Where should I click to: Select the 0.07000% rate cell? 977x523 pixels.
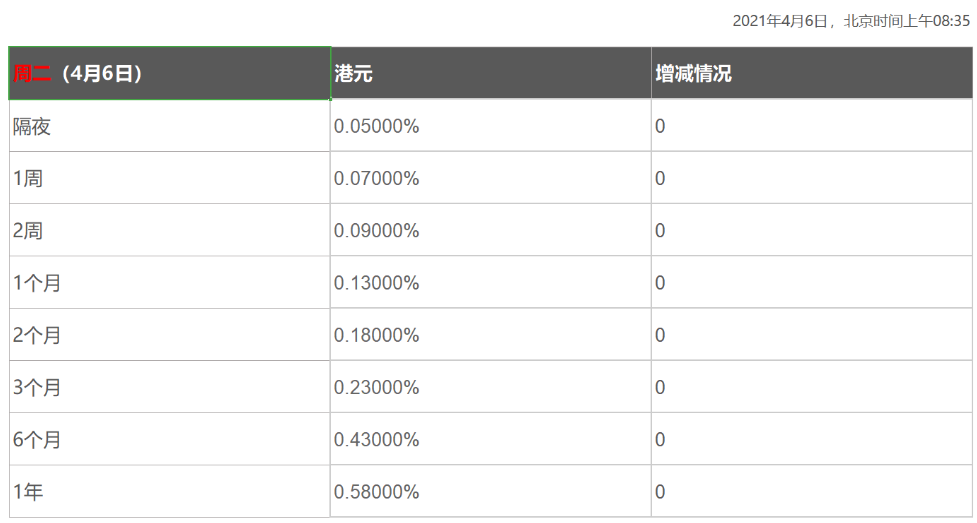(376, 179)
